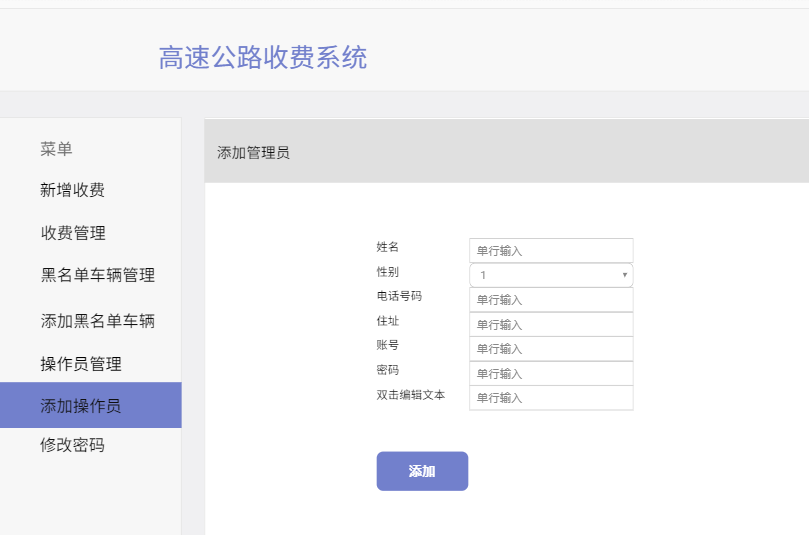Click the 菜单 sidebar heading

pos(56,149)
